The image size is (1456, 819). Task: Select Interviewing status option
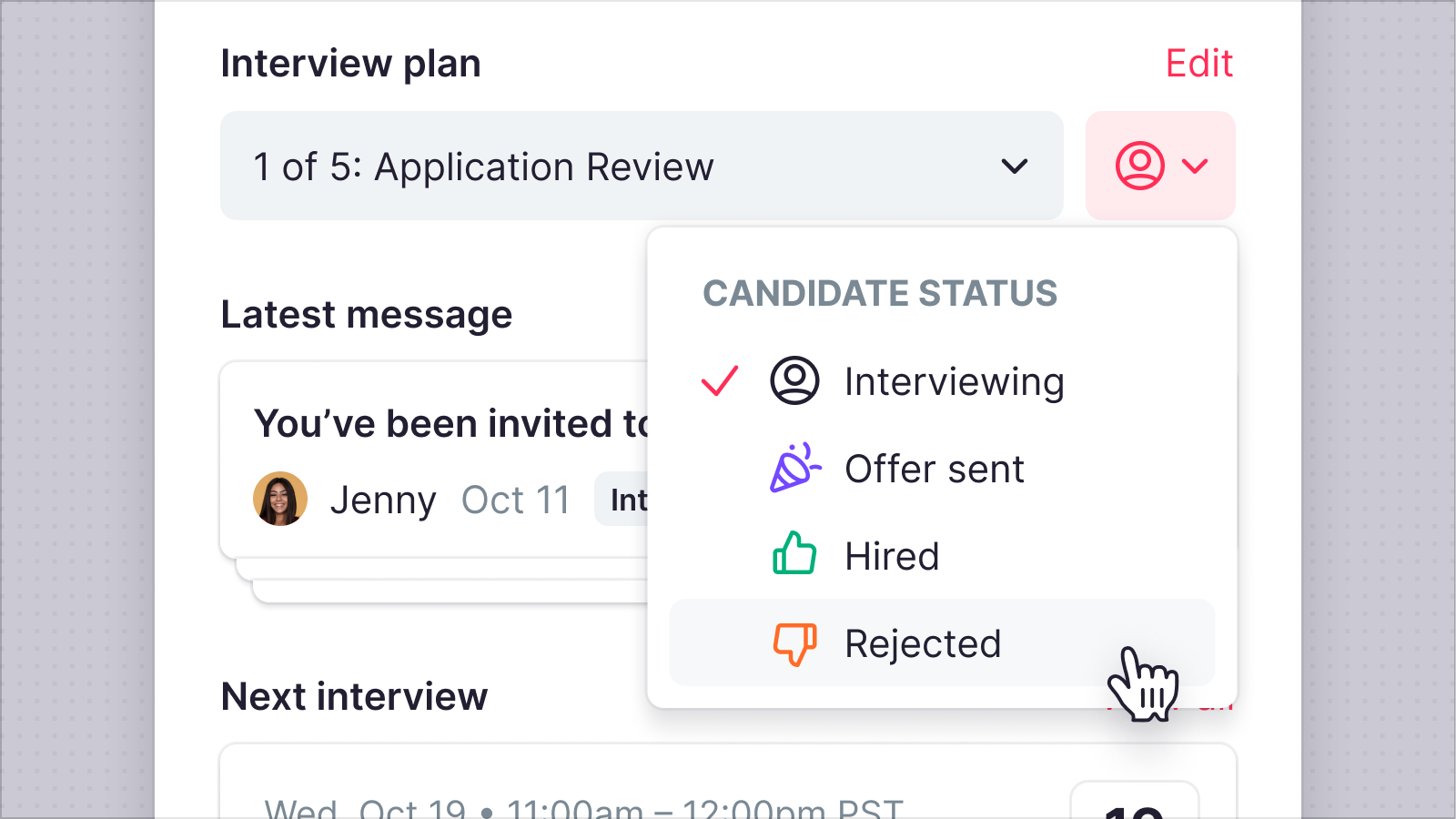tap(942, 381)
